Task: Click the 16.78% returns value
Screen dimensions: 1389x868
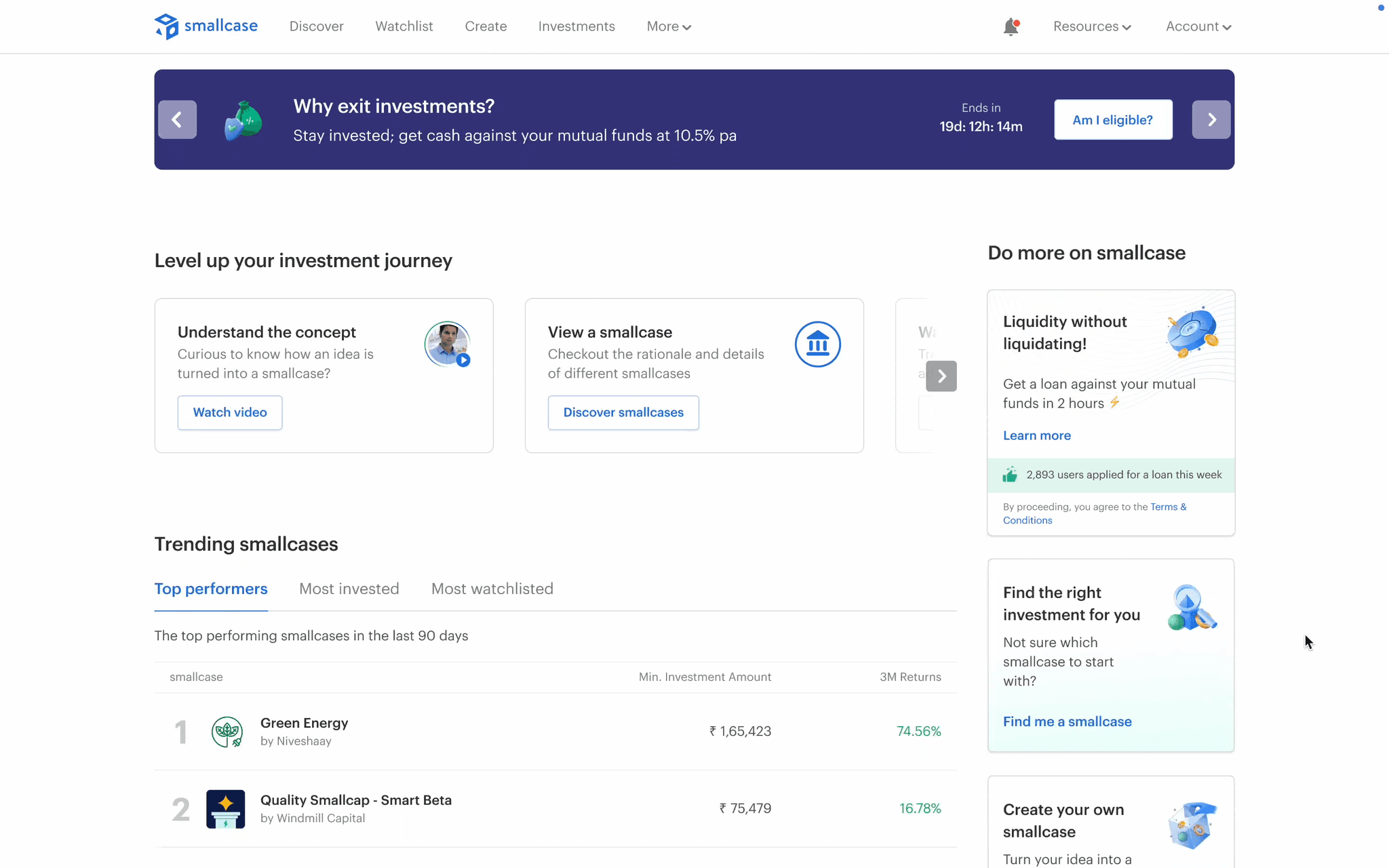Action: click(x=920, y=808)
